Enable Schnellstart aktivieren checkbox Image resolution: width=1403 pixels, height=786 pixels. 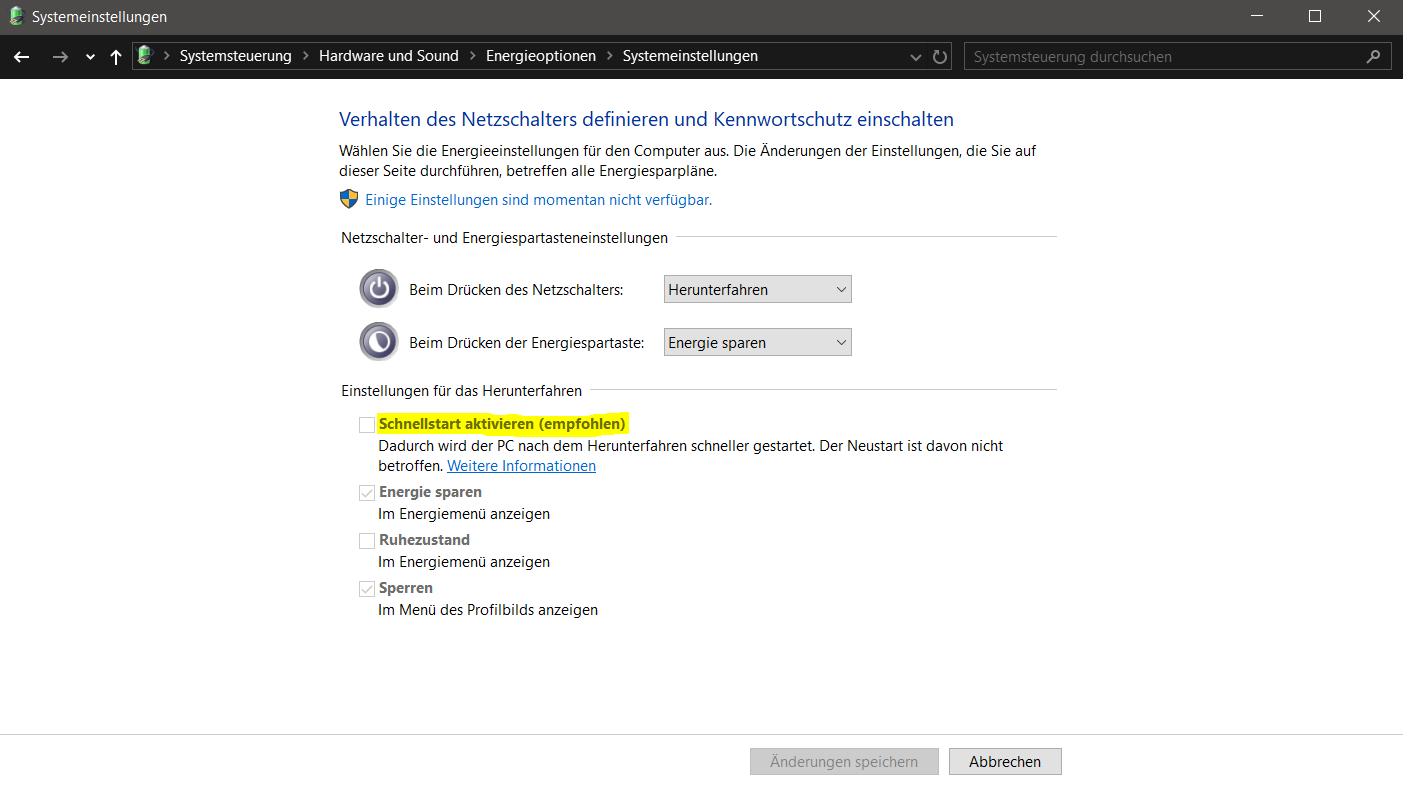(367, 425)
